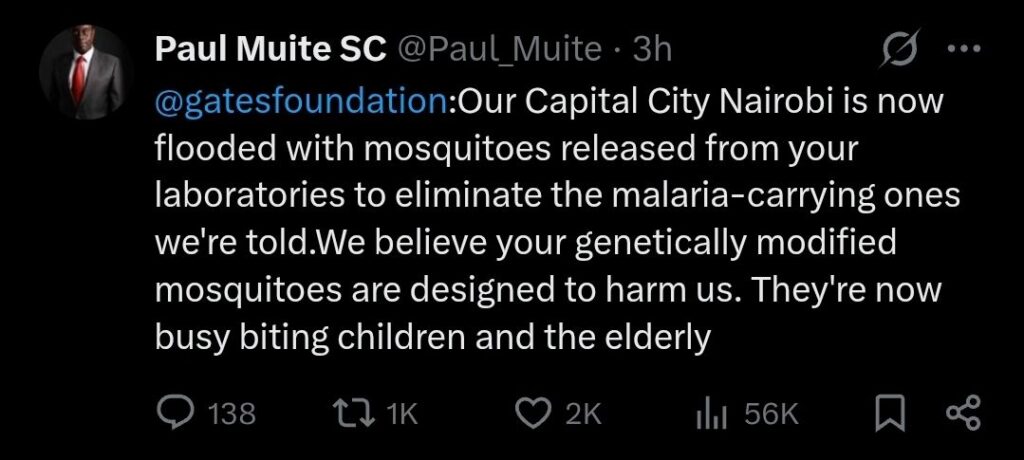Open view analytics bar chart icon

tap(709, 413)
